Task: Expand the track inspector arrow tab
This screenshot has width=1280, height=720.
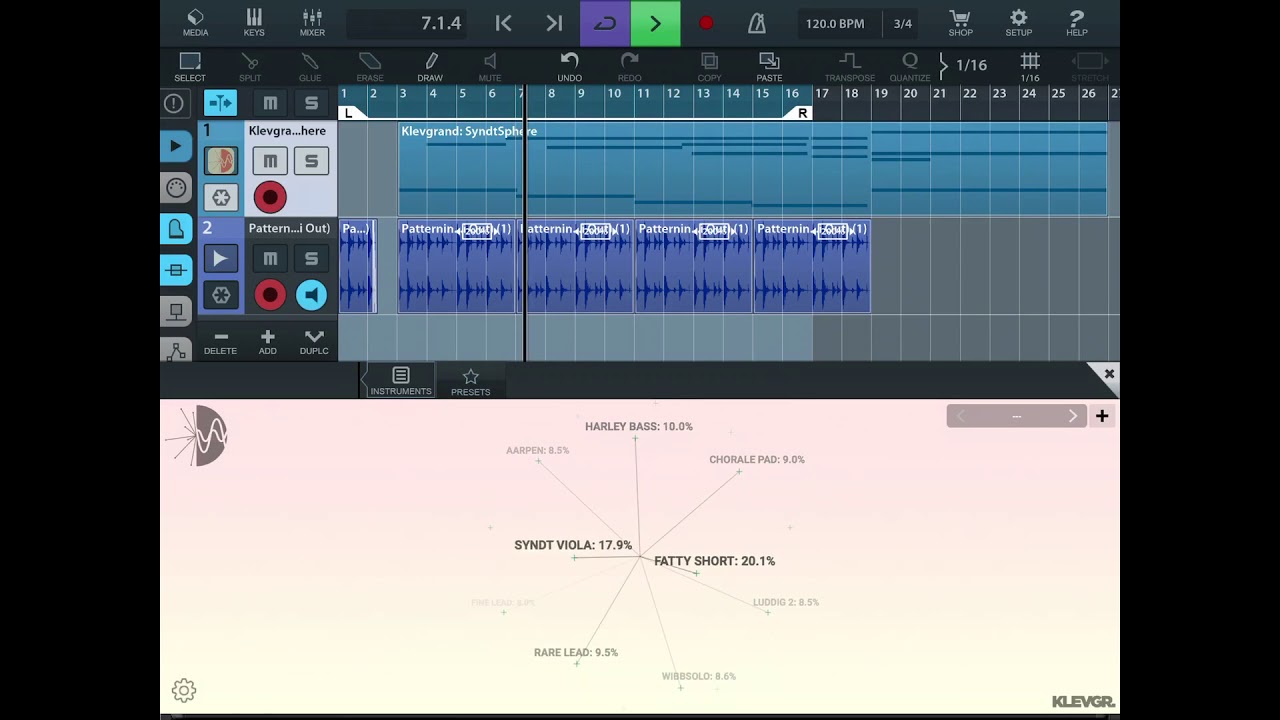Action: (176, 146)
